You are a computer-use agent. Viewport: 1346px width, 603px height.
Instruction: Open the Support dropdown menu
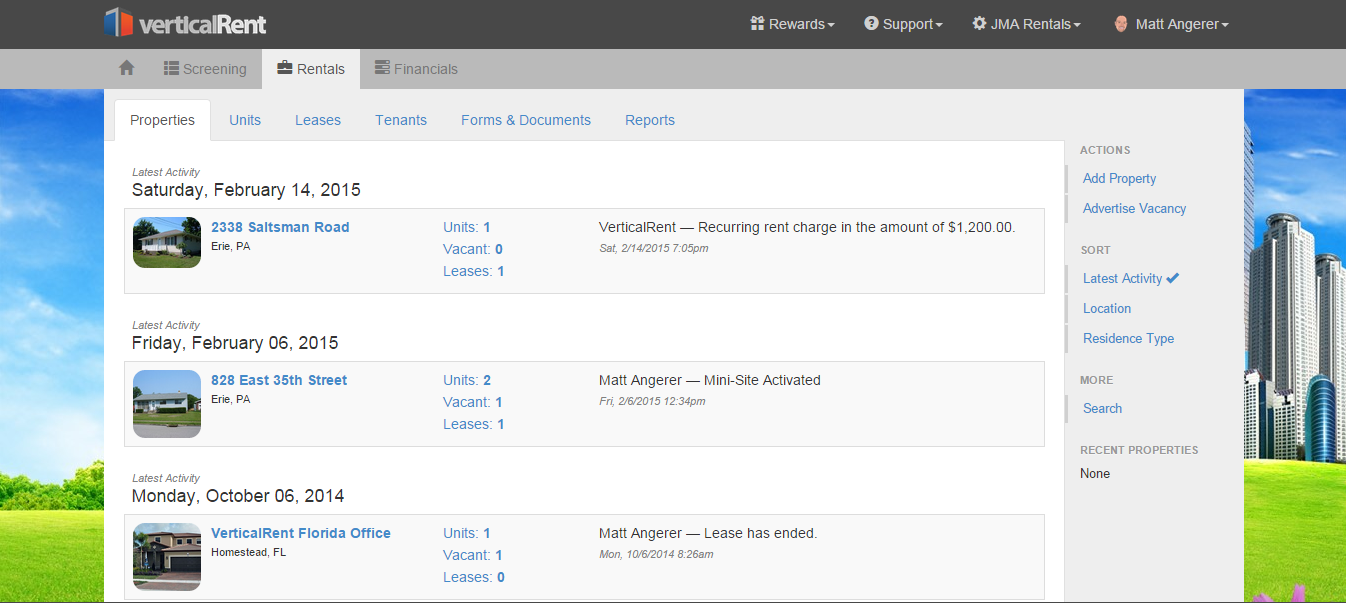(x=903, y=24)
